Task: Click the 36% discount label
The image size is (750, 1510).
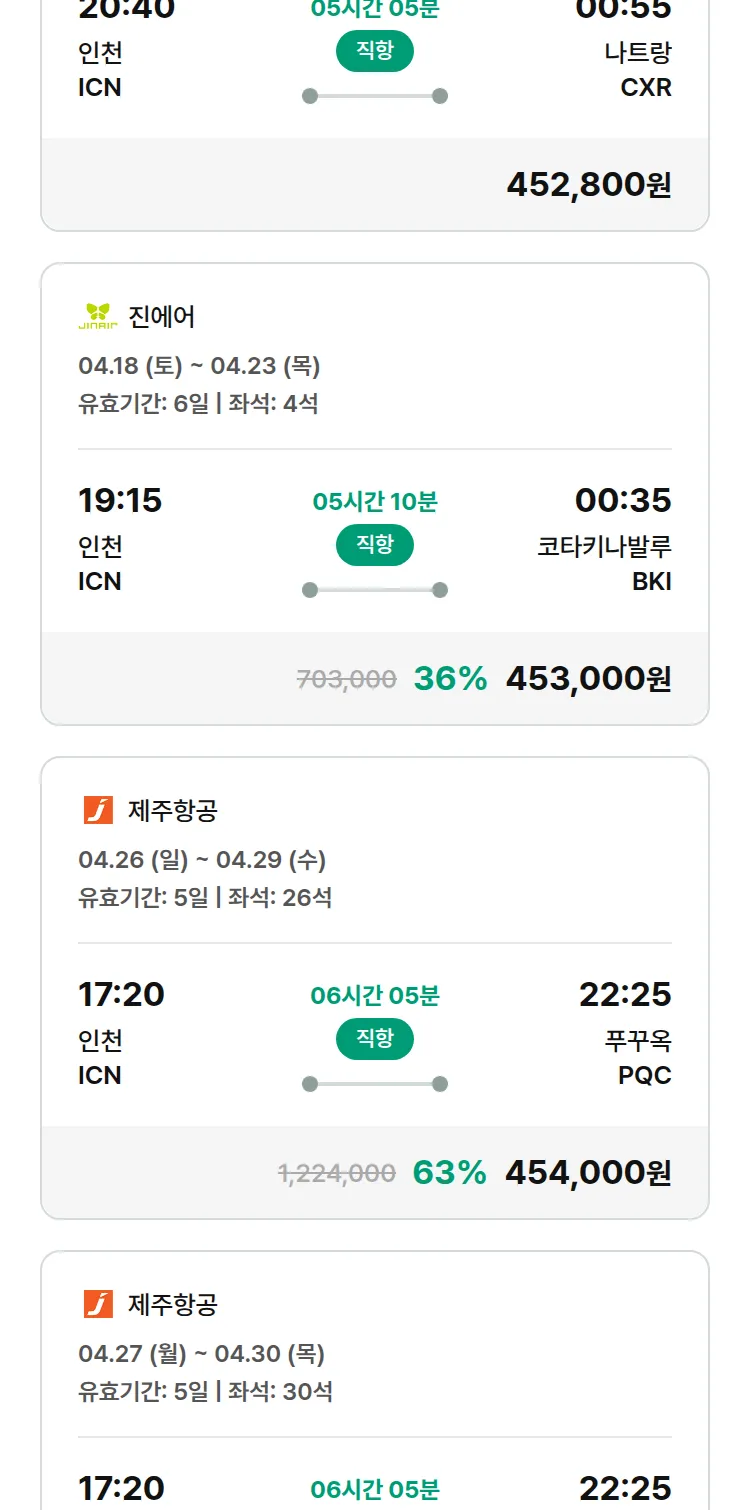Action: tap(450, 678)
